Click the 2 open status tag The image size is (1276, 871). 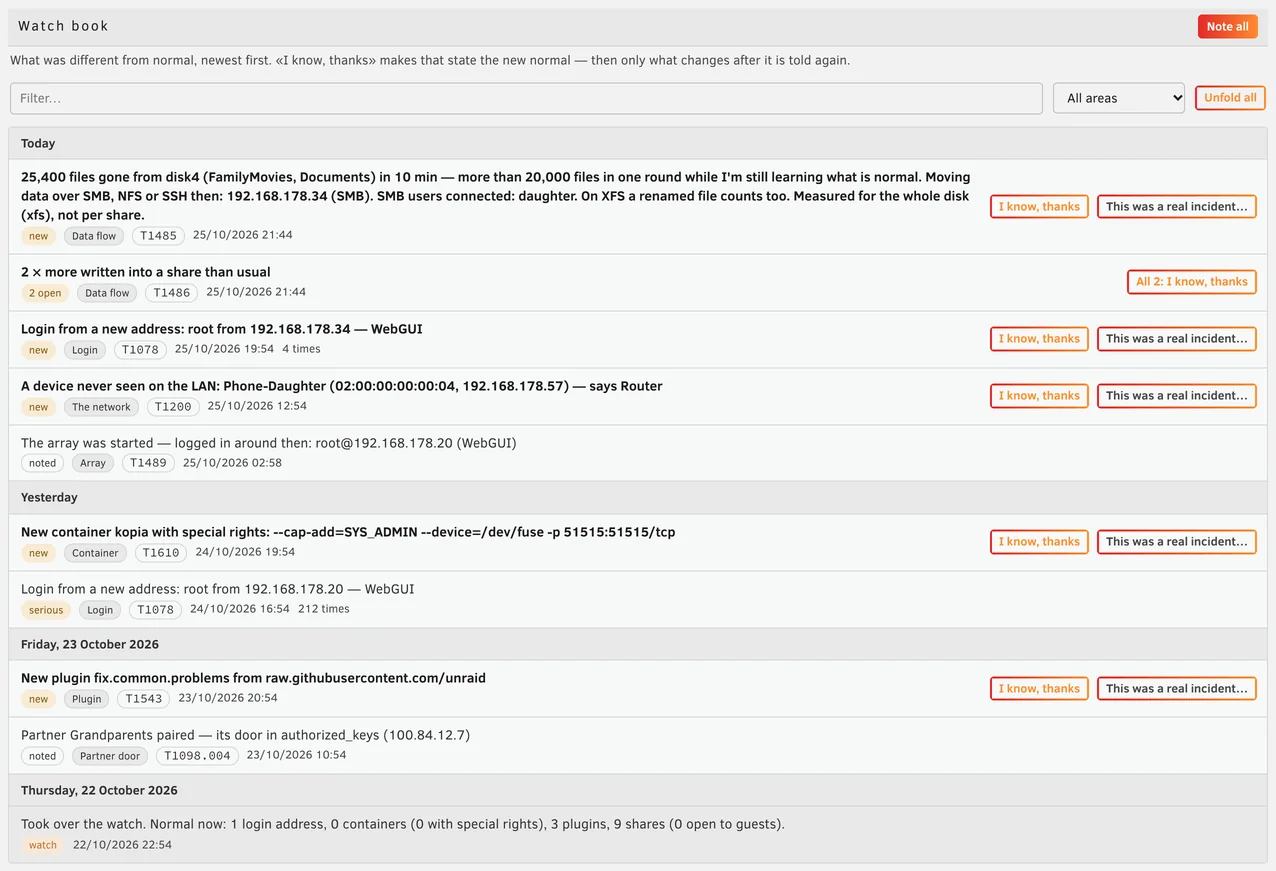tap(45, 293)
